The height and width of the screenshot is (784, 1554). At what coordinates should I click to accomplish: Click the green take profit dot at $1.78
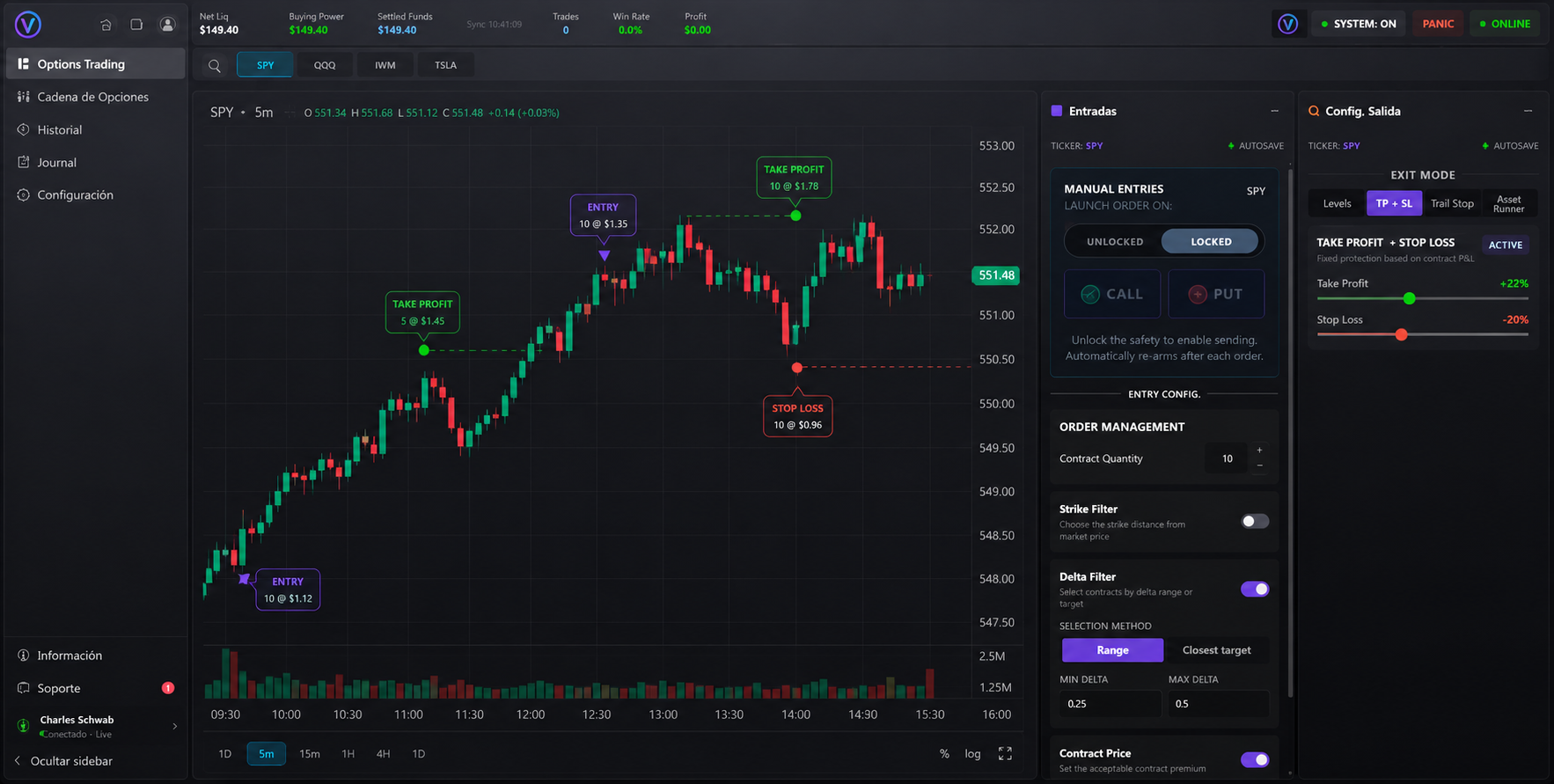pos(795,216)
